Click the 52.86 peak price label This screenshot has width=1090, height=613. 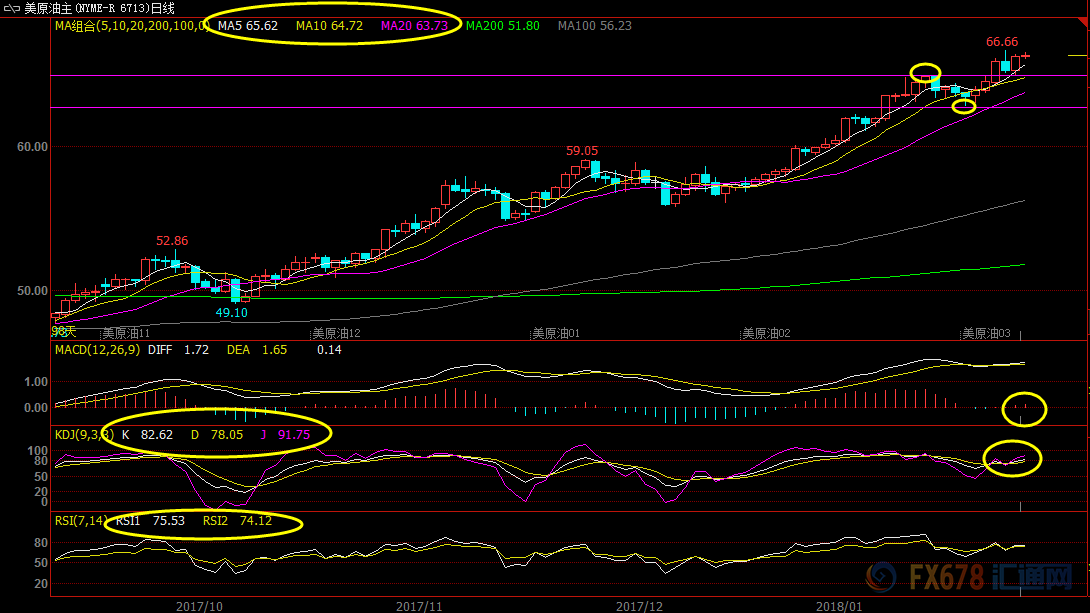172,241
